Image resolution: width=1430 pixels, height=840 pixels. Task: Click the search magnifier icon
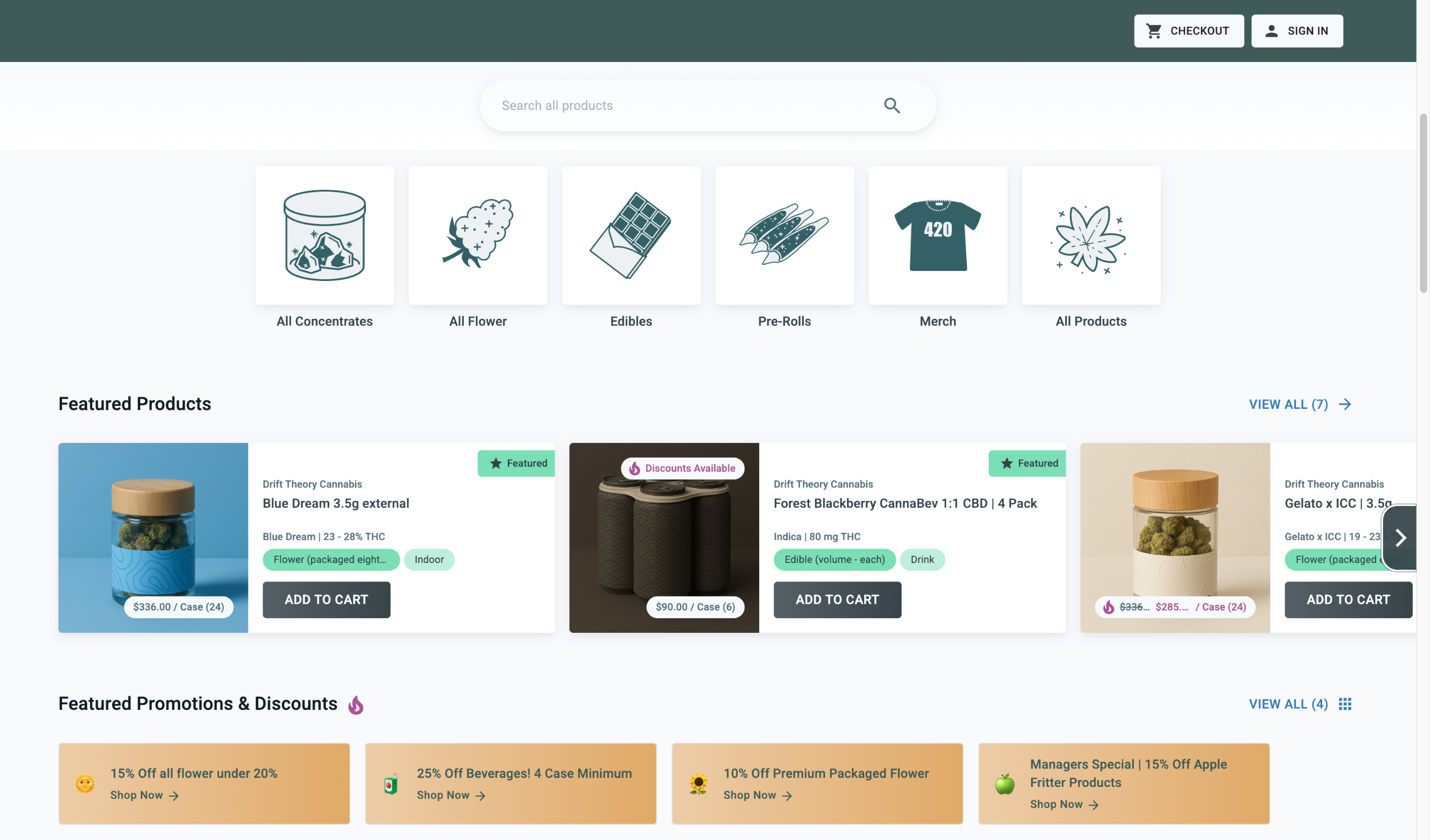[x=892, y=106]
